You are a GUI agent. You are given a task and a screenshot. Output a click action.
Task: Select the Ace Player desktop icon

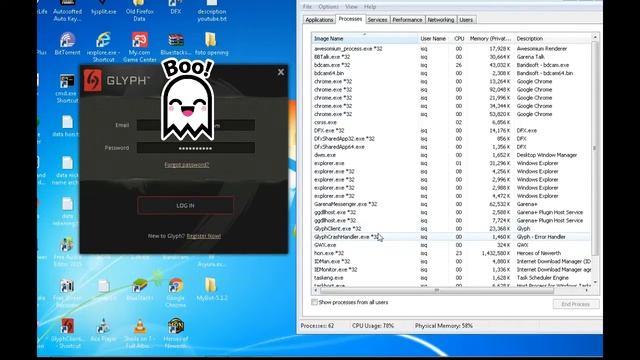(x=103, y=330)
